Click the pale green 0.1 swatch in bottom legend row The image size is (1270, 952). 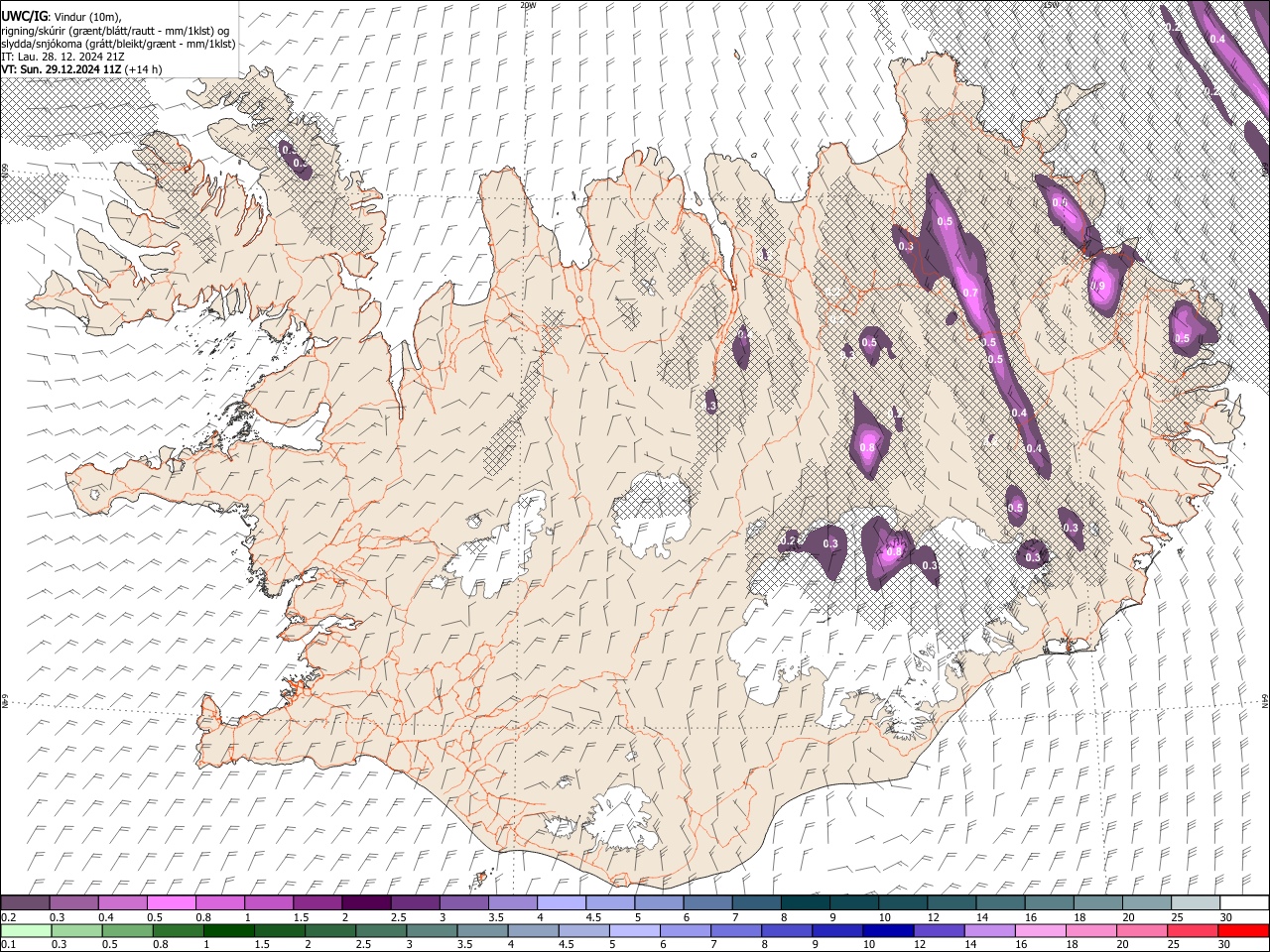(x=27, y=930)
